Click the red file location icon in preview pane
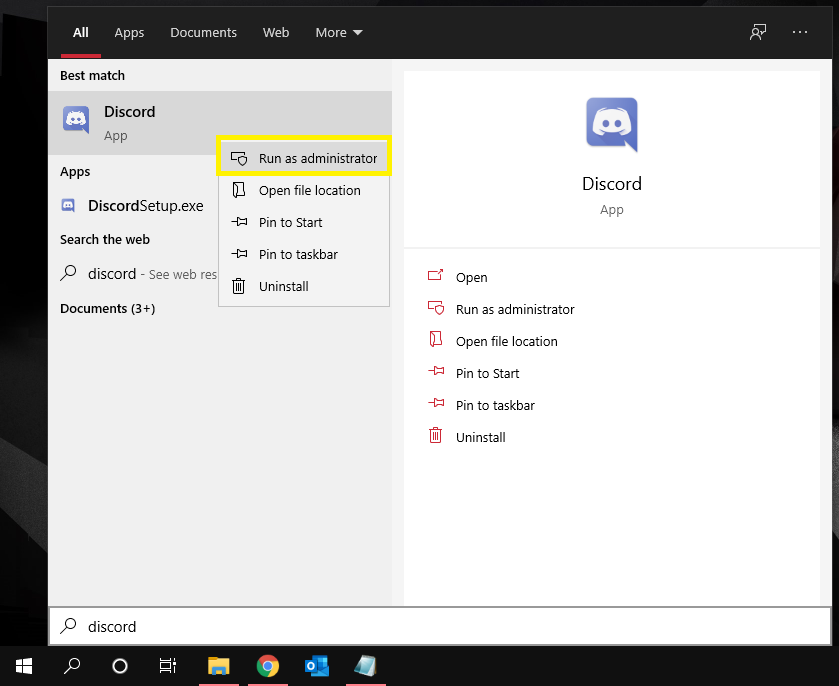This screenshot has width=839, height=686. point(436,339)
